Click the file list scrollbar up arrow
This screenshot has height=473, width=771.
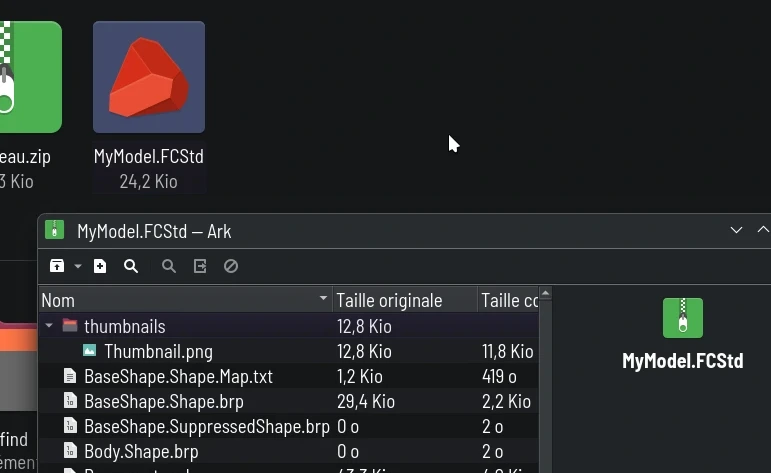coord(545,294)
